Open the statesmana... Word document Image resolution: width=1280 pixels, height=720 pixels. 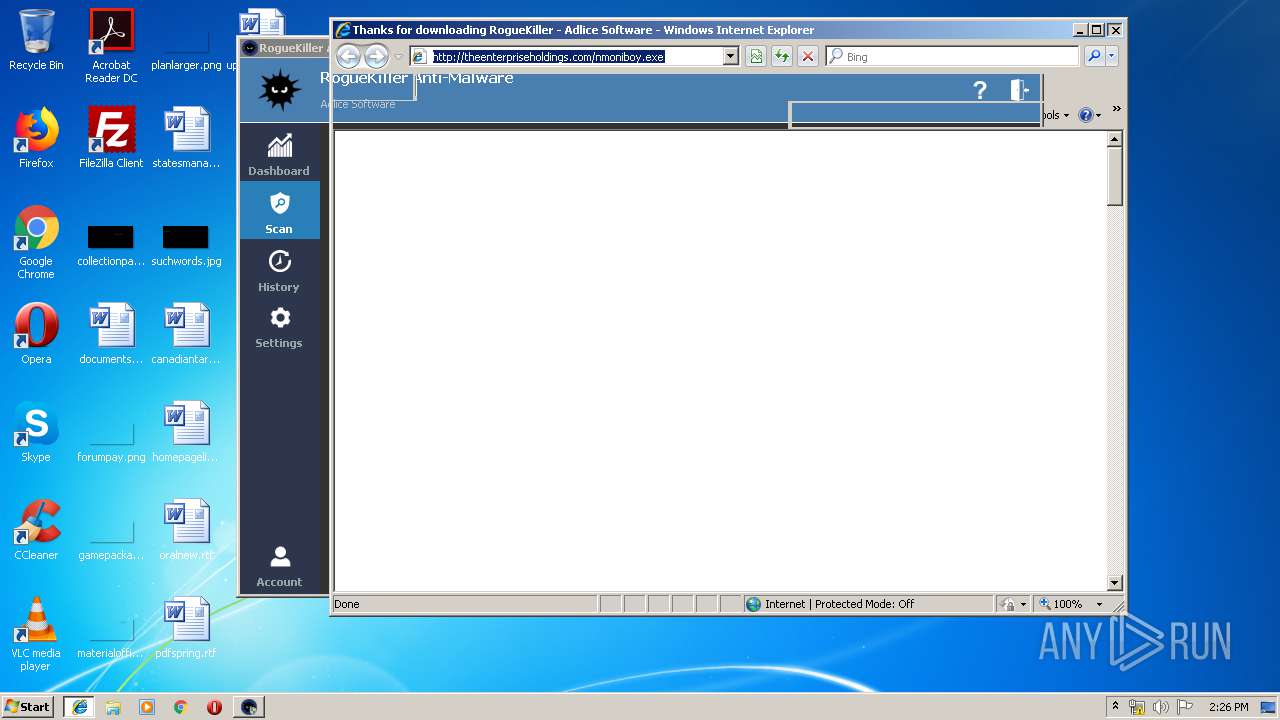coord(186,138)
